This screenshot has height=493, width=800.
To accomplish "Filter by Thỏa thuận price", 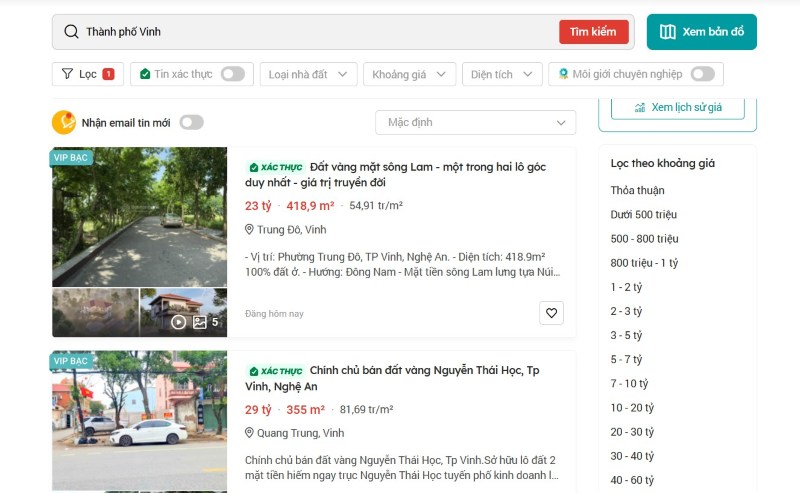I will 637,190.
